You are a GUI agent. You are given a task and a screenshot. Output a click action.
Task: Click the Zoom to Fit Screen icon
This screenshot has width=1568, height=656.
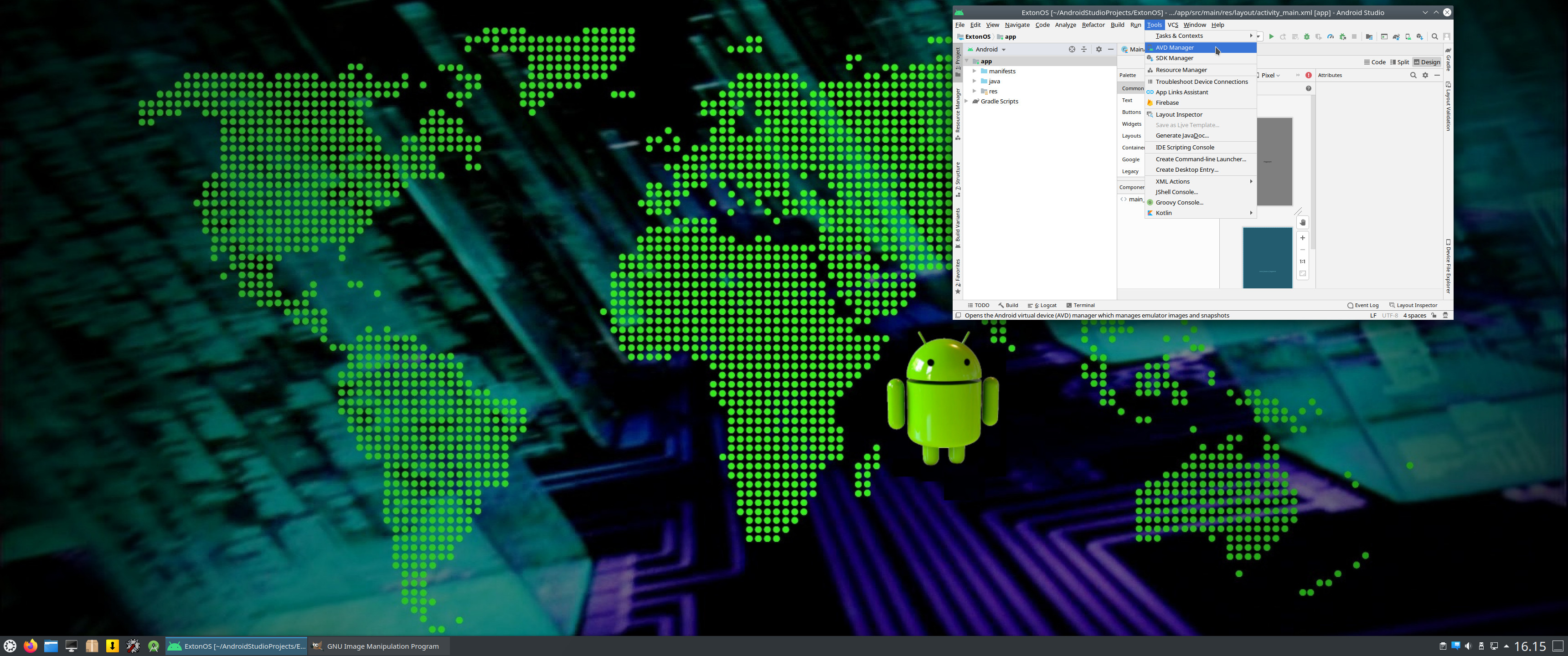tap(1303, 274)
